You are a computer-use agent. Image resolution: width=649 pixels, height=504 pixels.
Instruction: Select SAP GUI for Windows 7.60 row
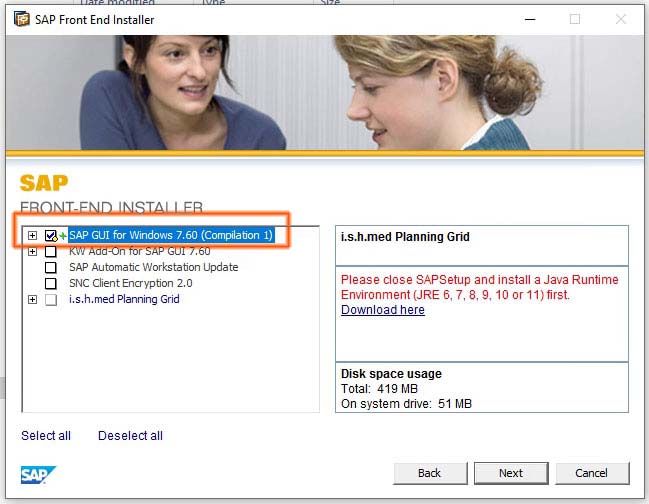[x=171, y=235]
